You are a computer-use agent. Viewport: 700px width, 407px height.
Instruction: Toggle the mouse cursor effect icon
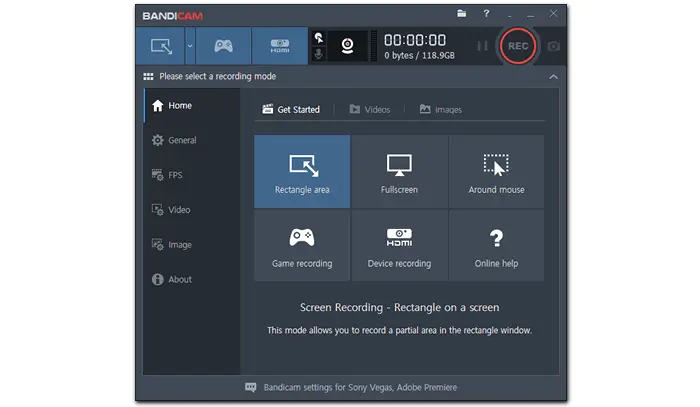319,38
